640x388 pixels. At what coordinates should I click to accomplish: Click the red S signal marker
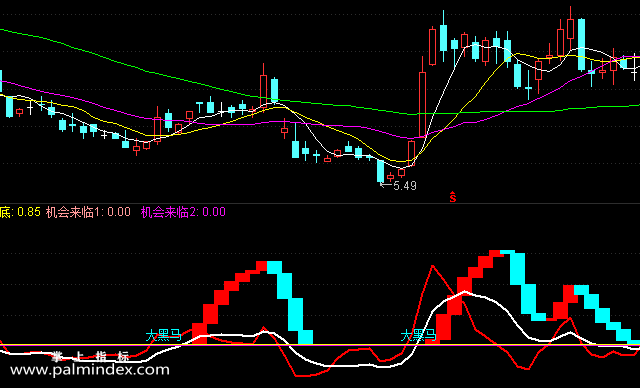pos(453,197)
